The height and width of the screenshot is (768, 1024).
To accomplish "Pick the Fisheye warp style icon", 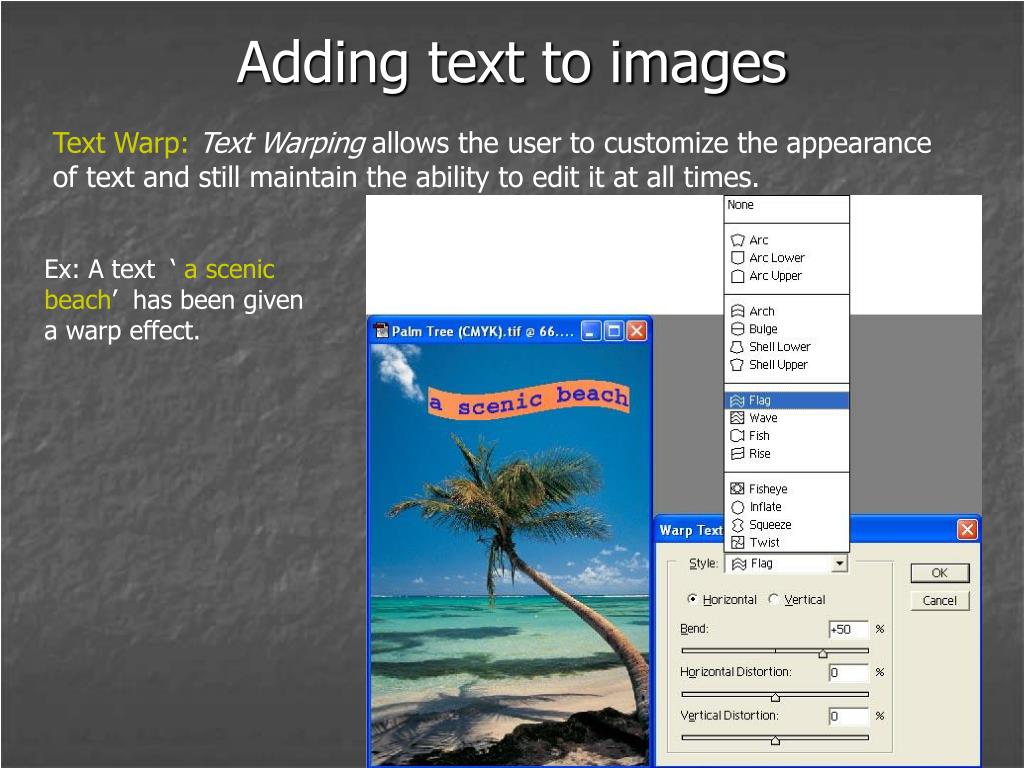I will (x=738, y=489).
